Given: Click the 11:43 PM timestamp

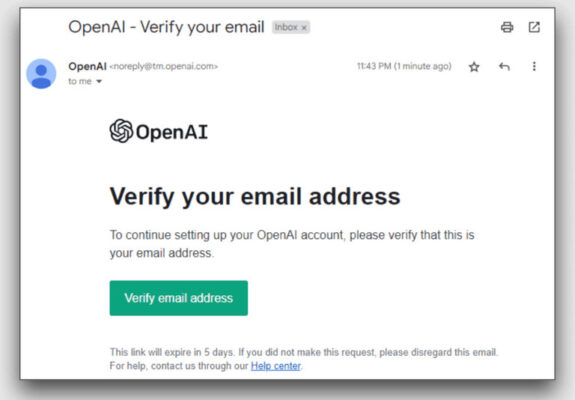Looking at the screenshot, I should [404, 66].
